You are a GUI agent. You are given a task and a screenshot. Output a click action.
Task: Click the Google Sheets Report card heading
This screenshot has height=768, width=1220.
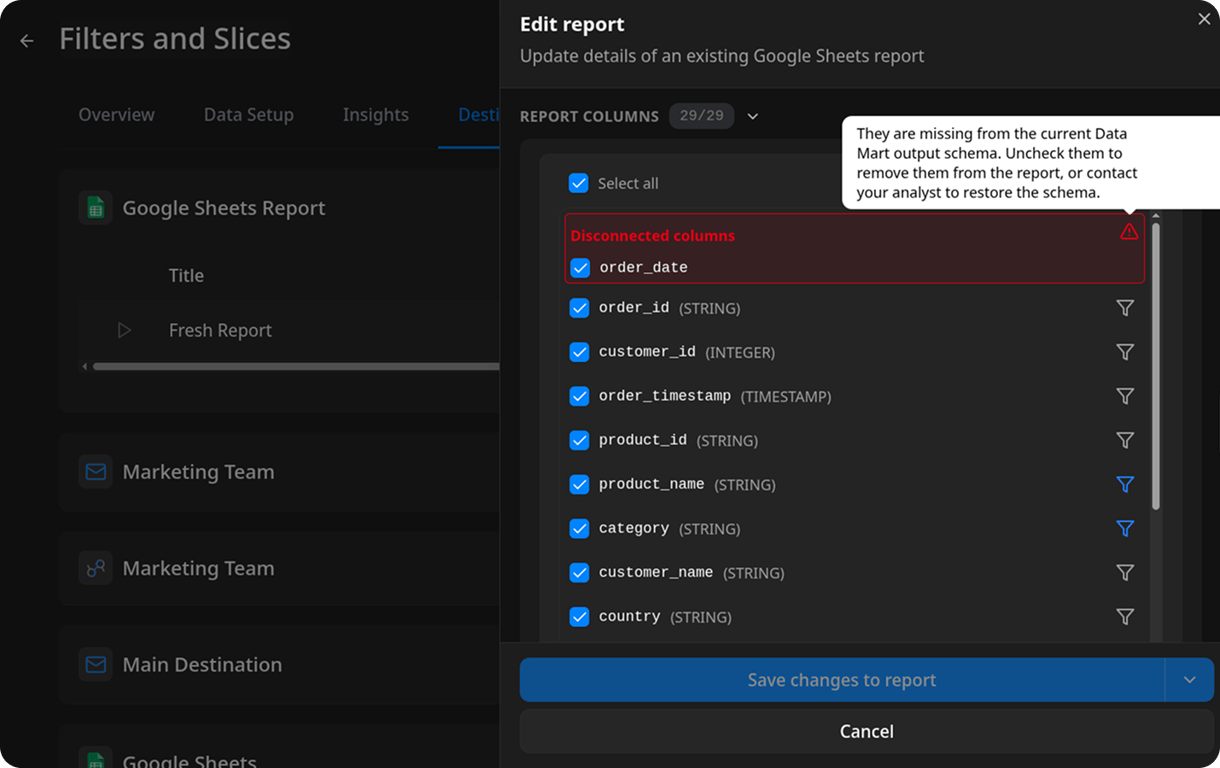224,208
